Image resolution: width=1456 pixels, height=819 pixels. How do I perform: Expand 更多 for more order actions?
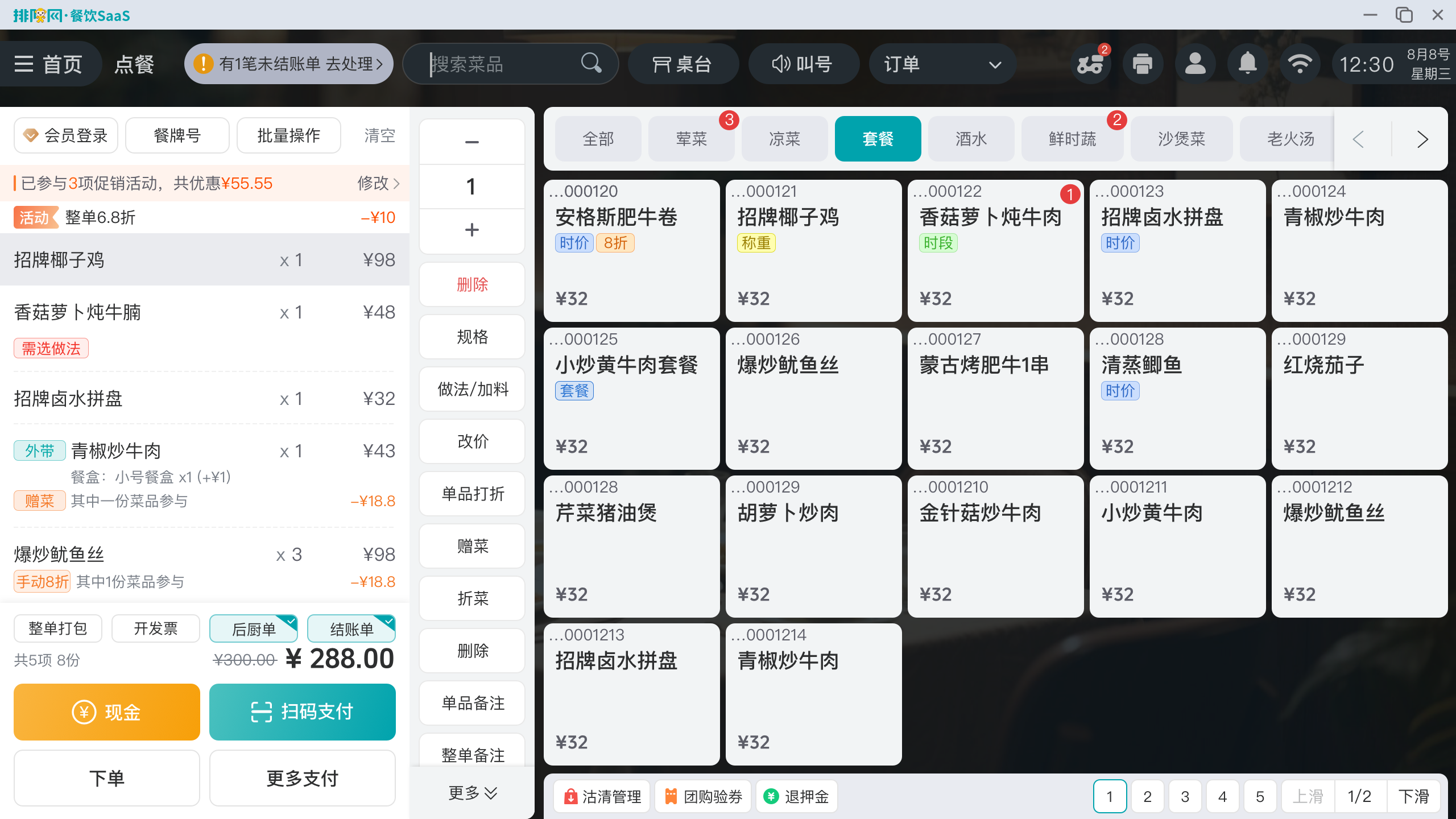click(471, 793)
